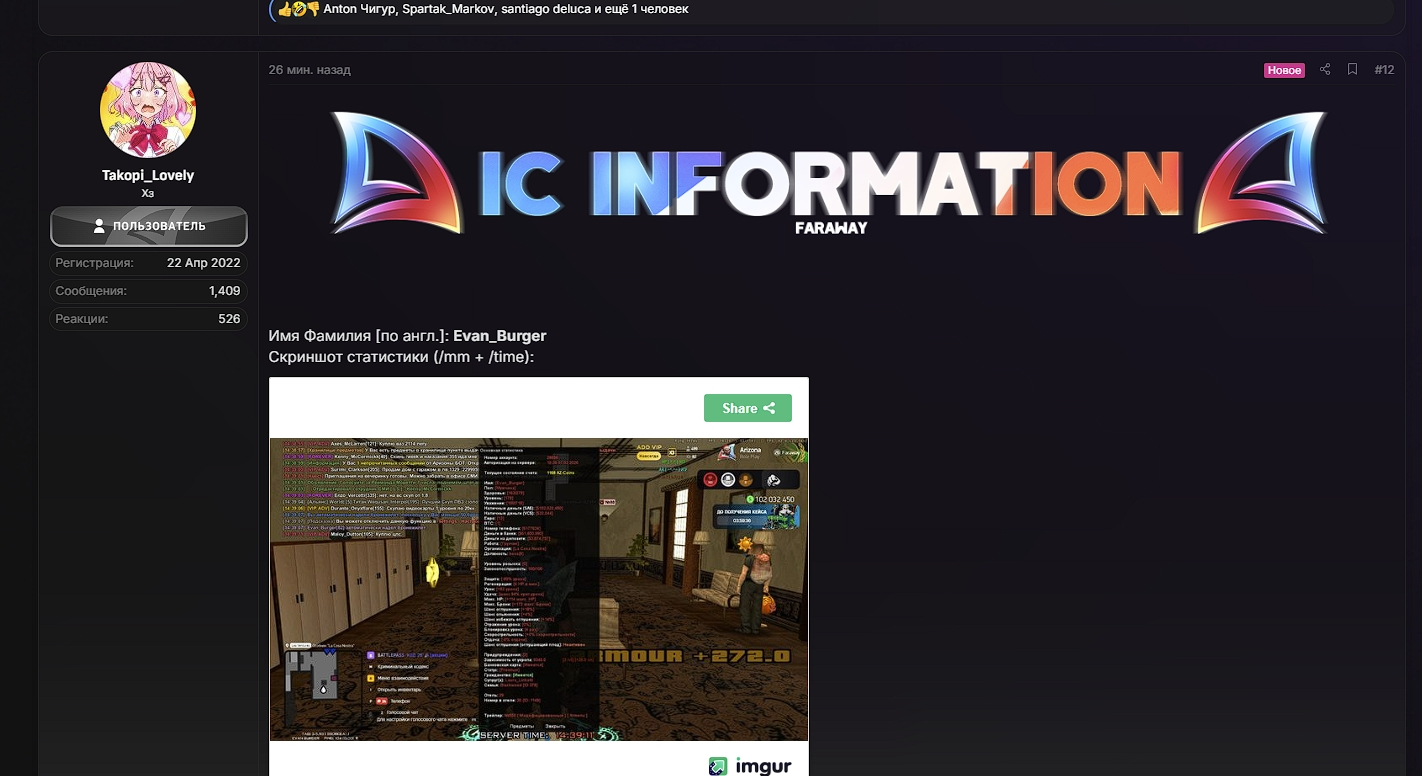The image size is (1422, 776).
Task: Open the list of users starting with Anton Чигур
Action: coord(506,9)
